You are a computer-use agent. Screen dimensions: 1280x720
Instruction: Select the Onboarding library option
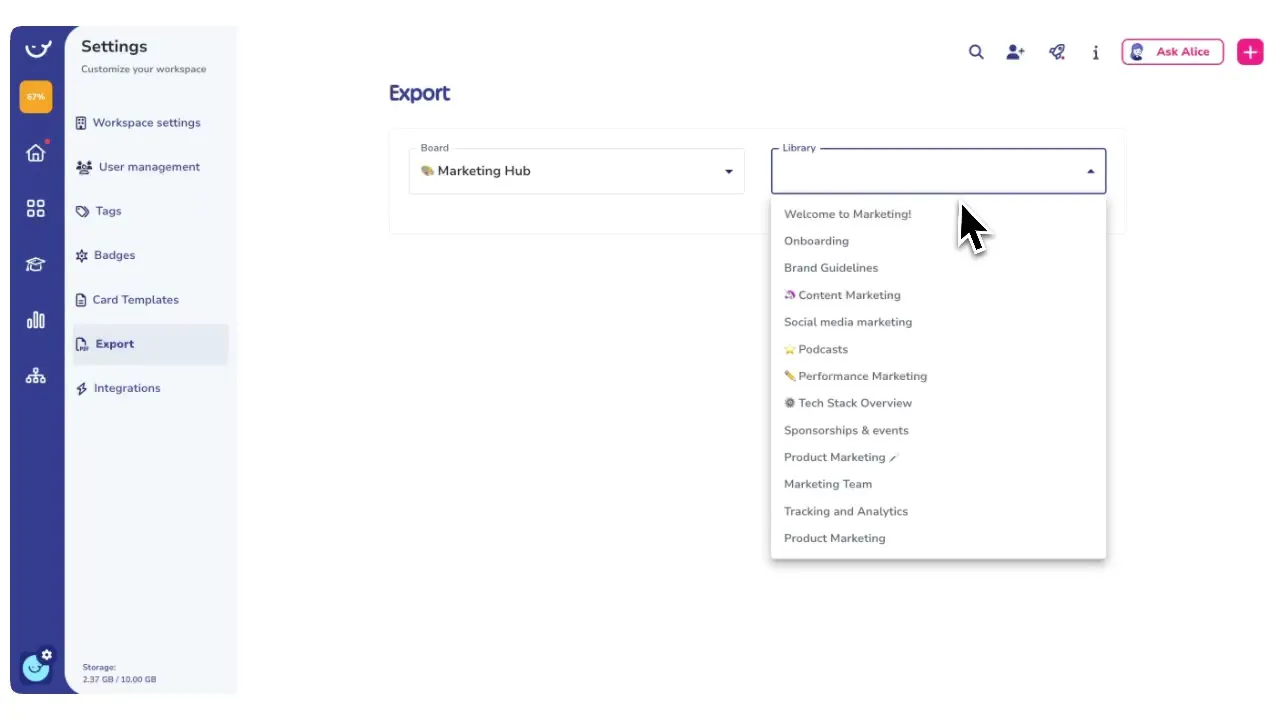pos(938,241)
